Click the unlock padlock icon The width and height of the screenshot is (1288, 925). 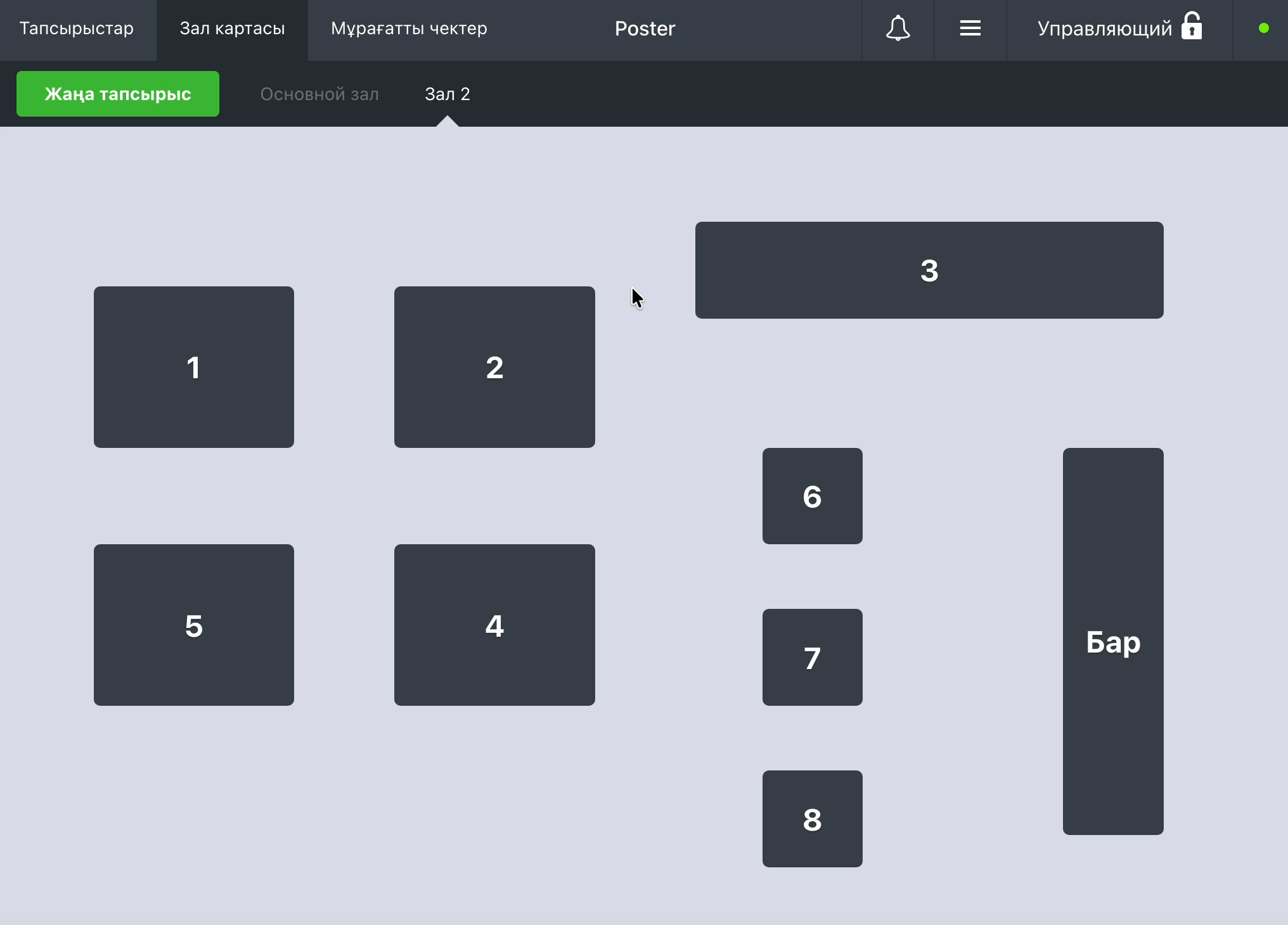tap(1192, 27)
